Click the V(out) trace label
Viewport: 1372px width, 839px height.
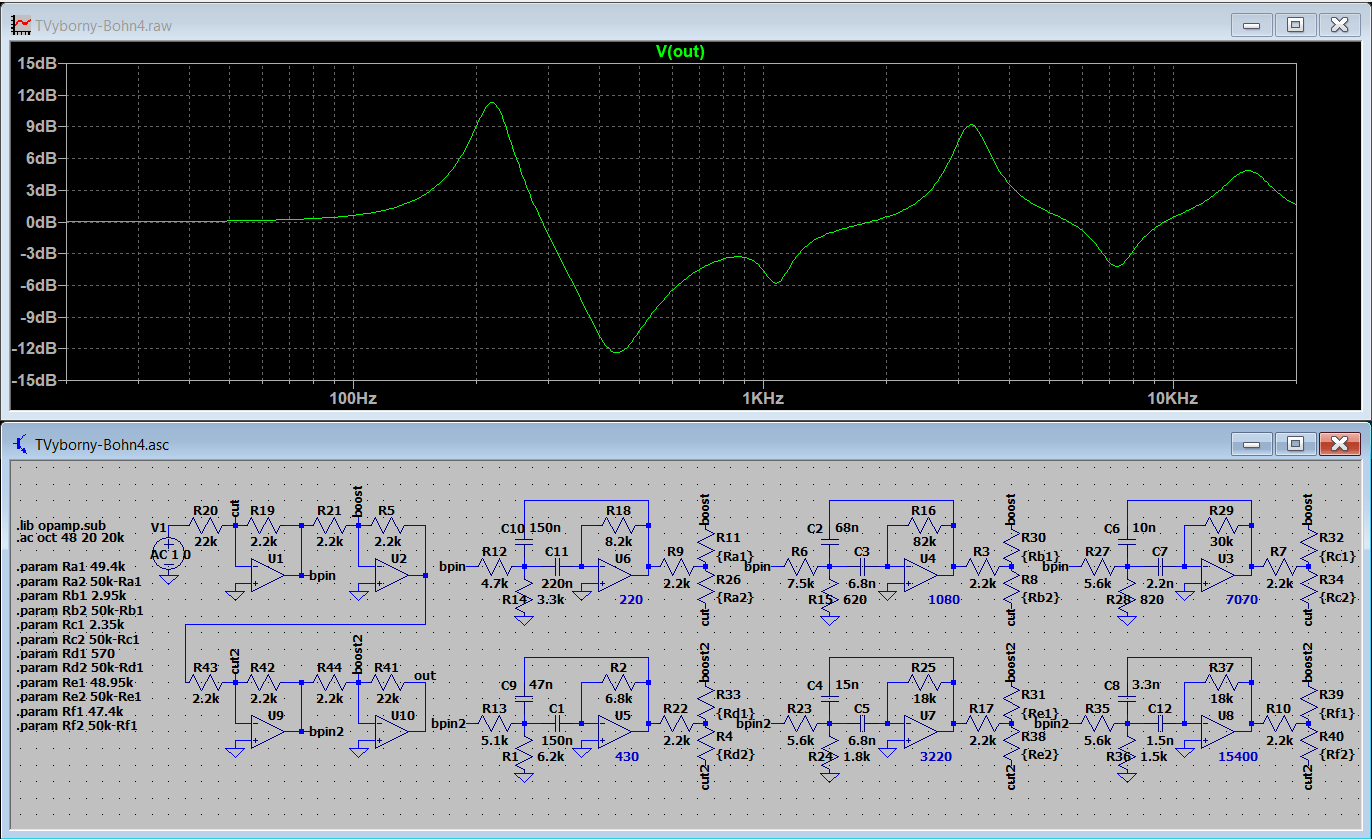[x=680, y=51]
